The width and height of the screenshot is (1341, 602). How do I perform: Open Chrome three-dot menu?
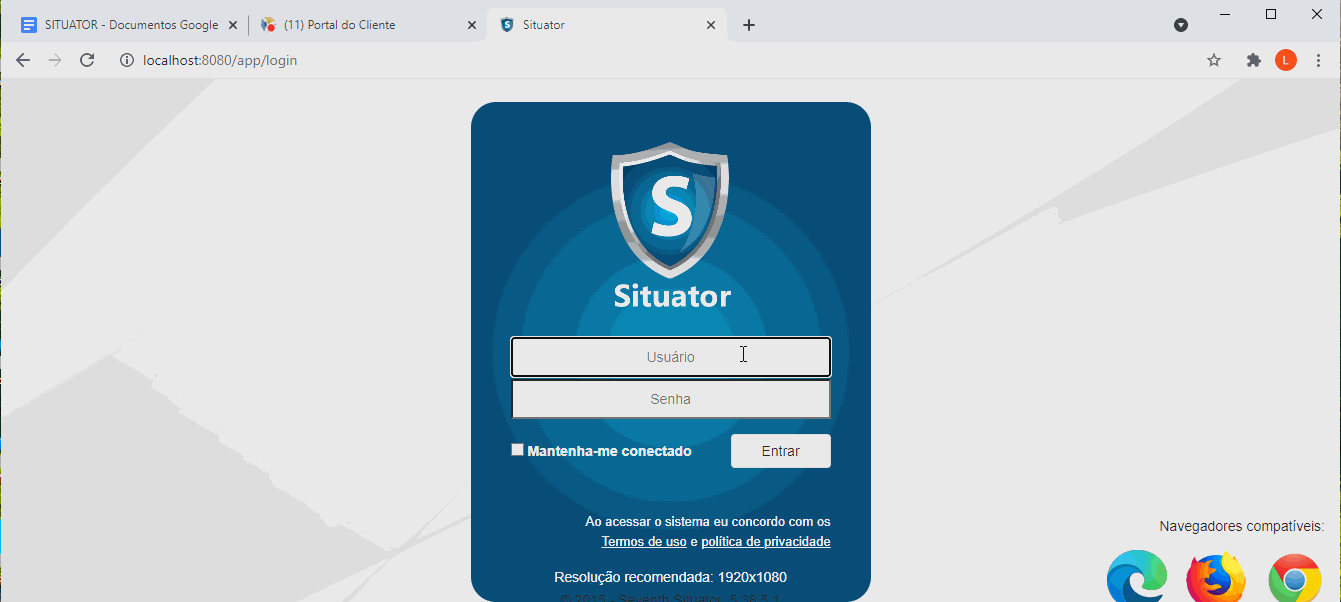point(1318,60)
